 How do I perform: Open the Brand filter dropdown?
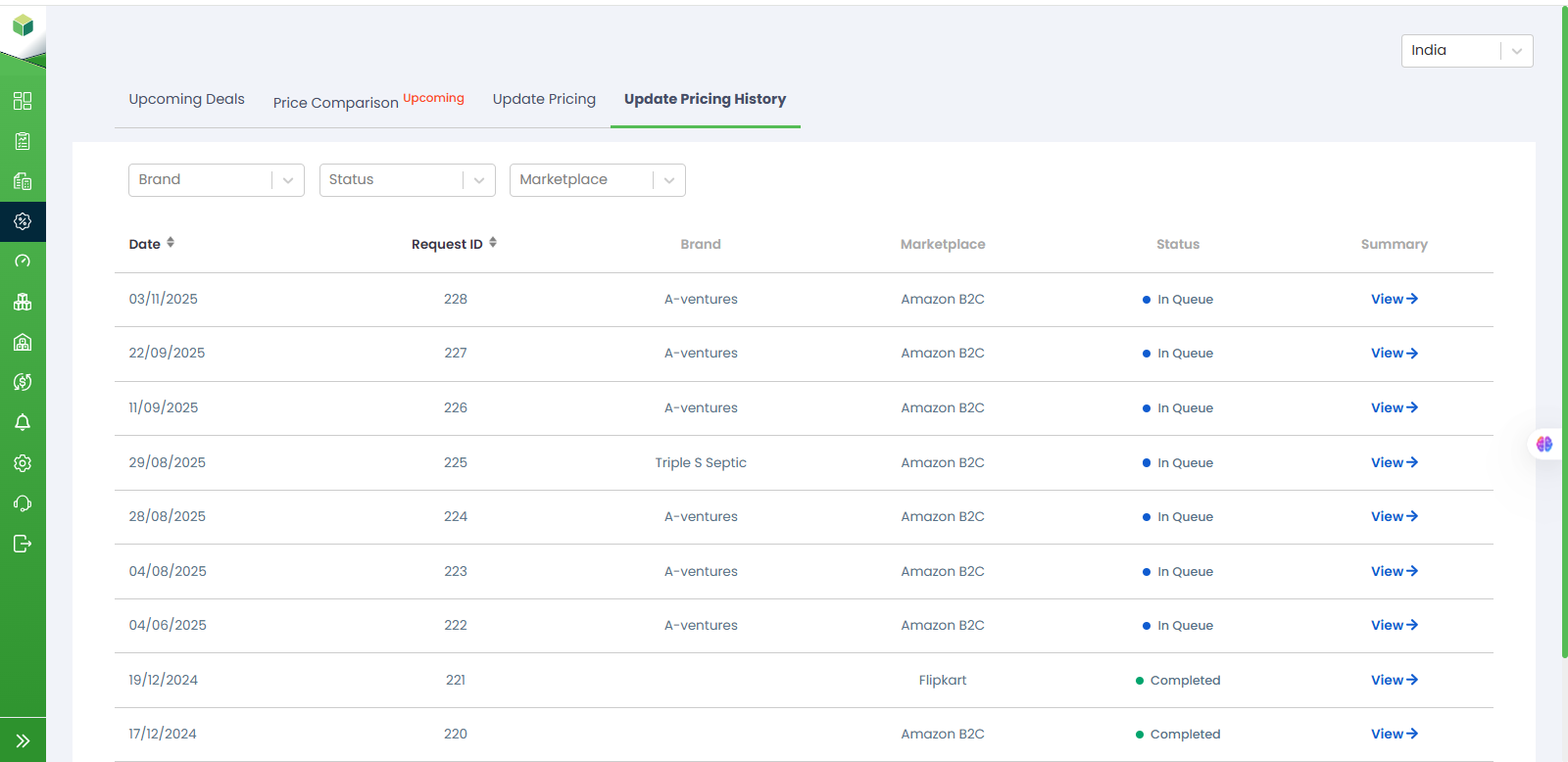(x=216, y=180)
